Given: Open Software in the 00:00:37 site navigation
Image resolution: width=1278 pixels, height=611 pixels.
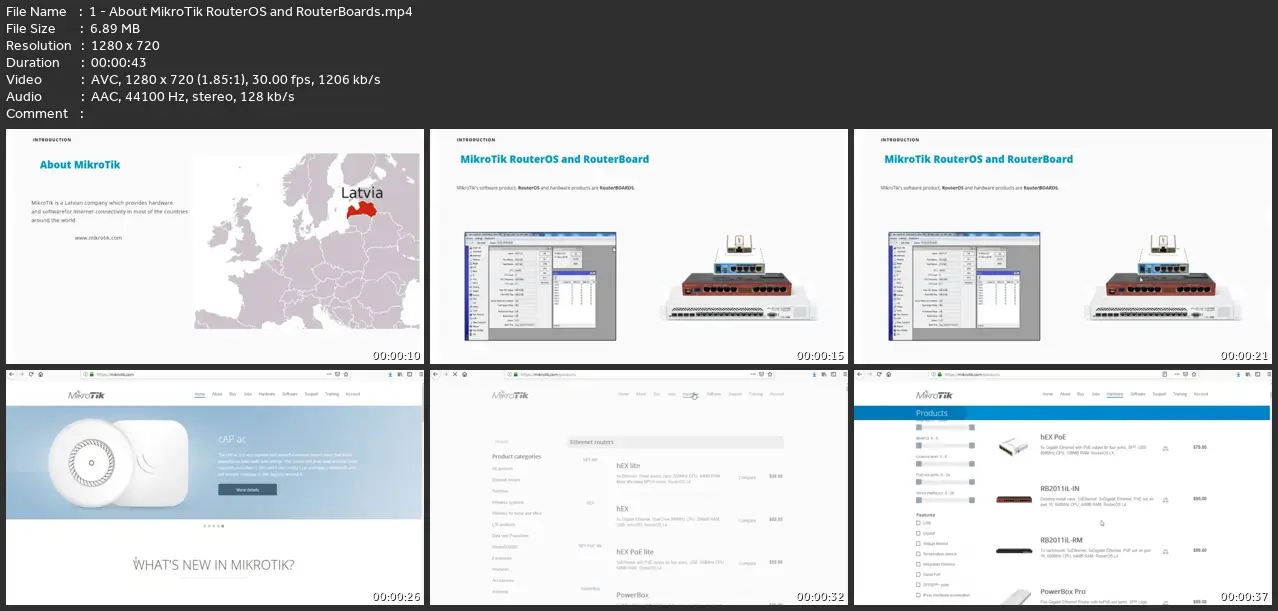Looking at the screenshot, I should click(1138, 394).
